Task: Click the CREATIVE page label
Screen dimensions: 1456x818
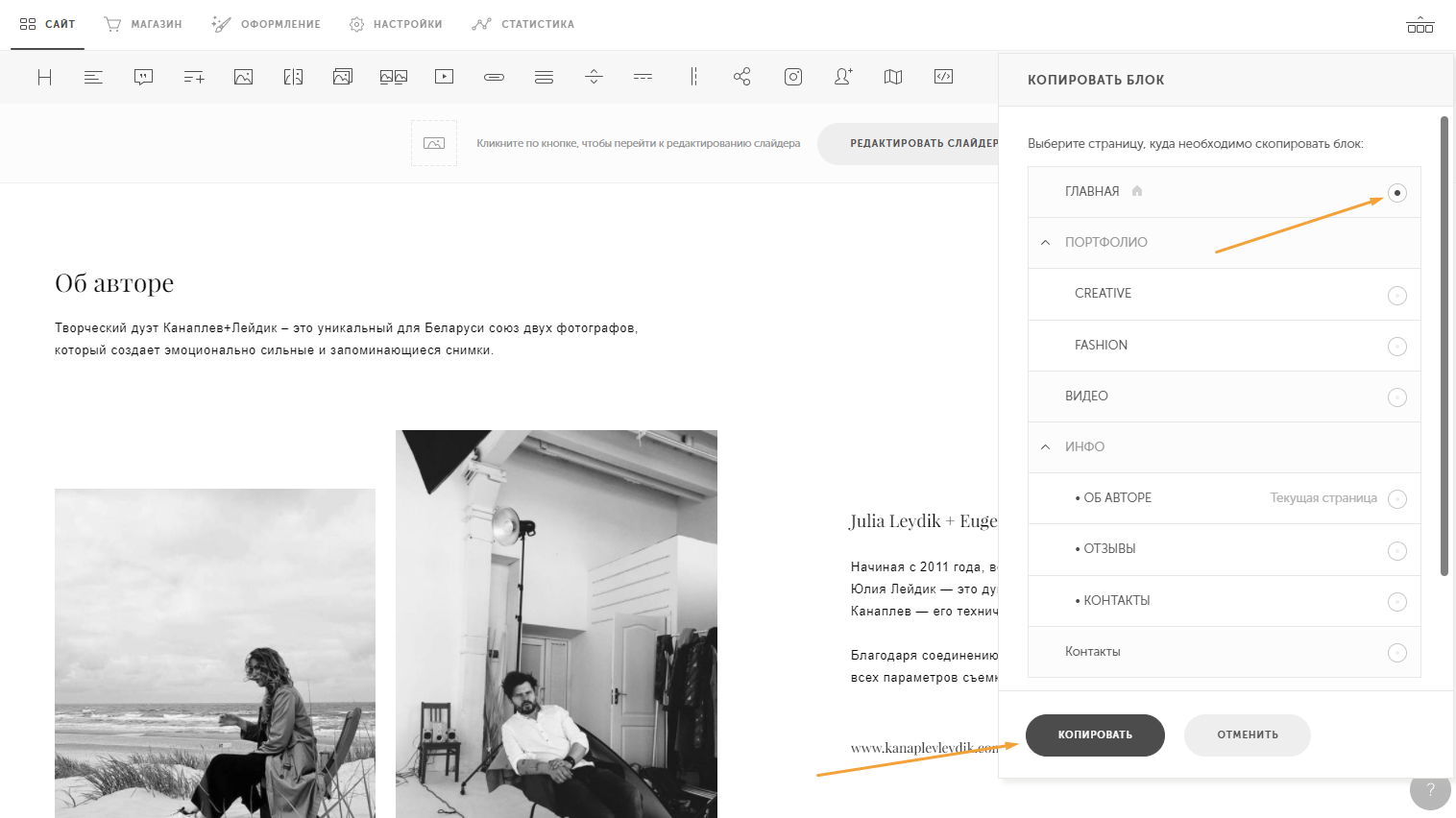Action: tap(1103, 294)
